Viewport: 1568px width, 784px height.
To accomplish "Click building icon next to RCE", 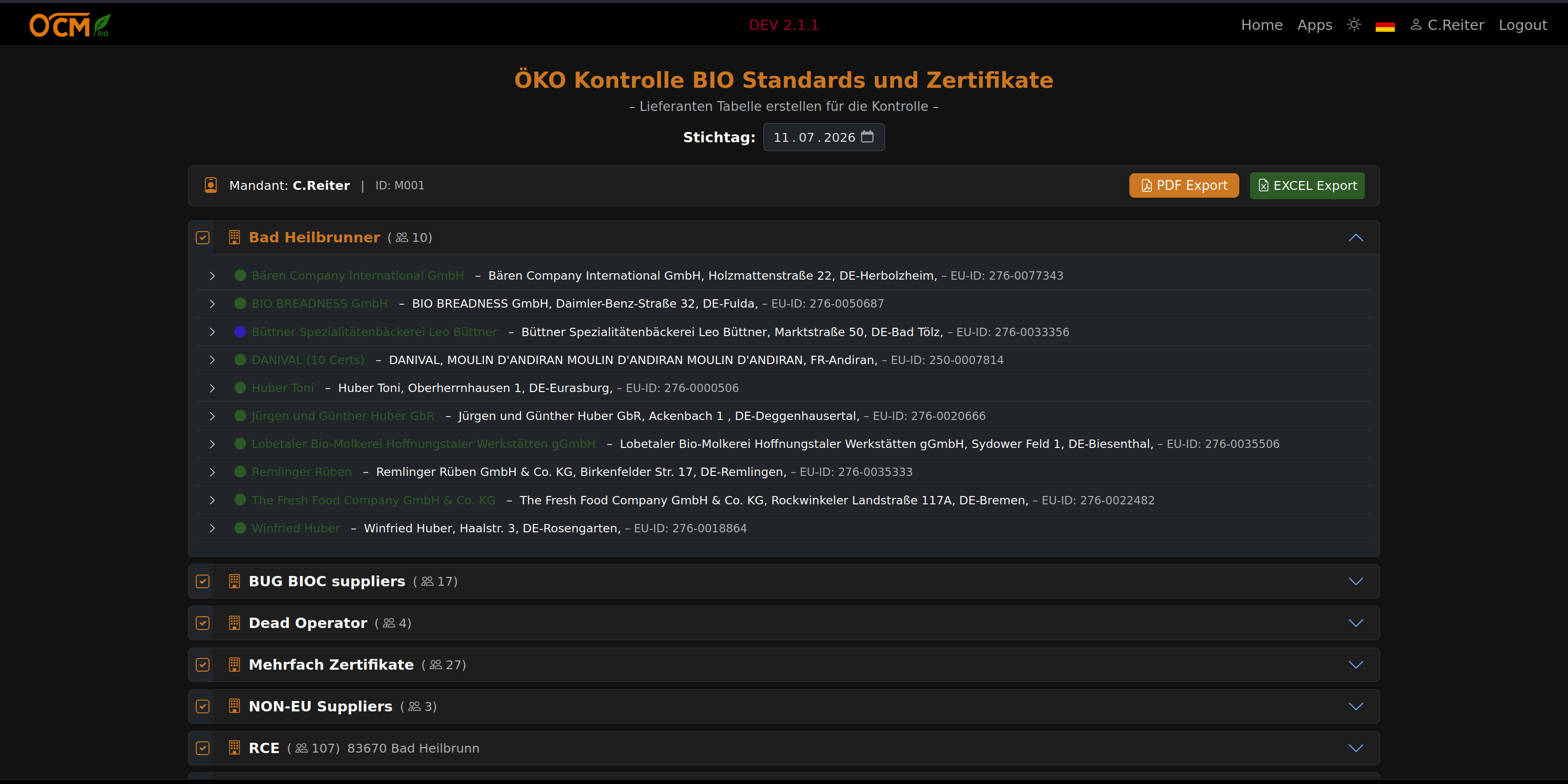I will [235, 748].
